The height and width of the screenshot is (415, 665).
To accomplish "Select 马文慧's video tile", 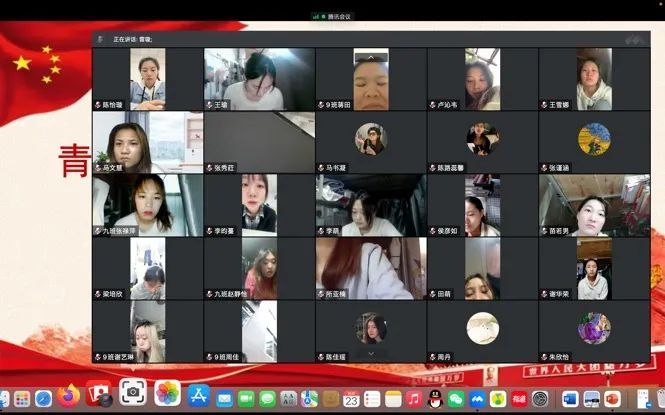I will pos(148,140).
